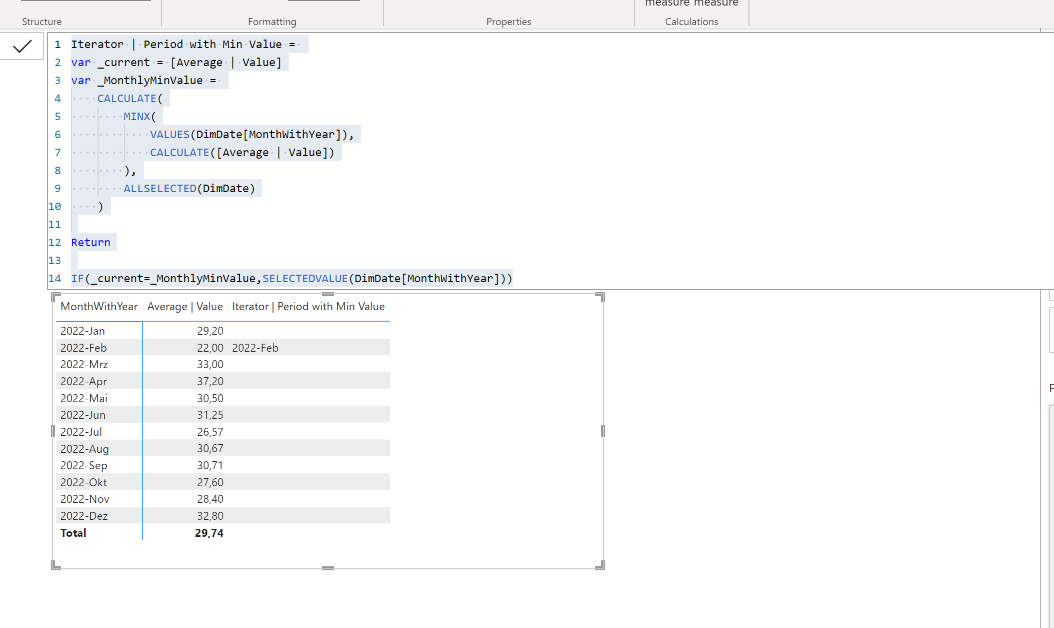Image resolution: width=1054 pixels, height=628 pixels.
Task: Grab the bottom-right corner handle of the table visual
Action: (600, 565)
